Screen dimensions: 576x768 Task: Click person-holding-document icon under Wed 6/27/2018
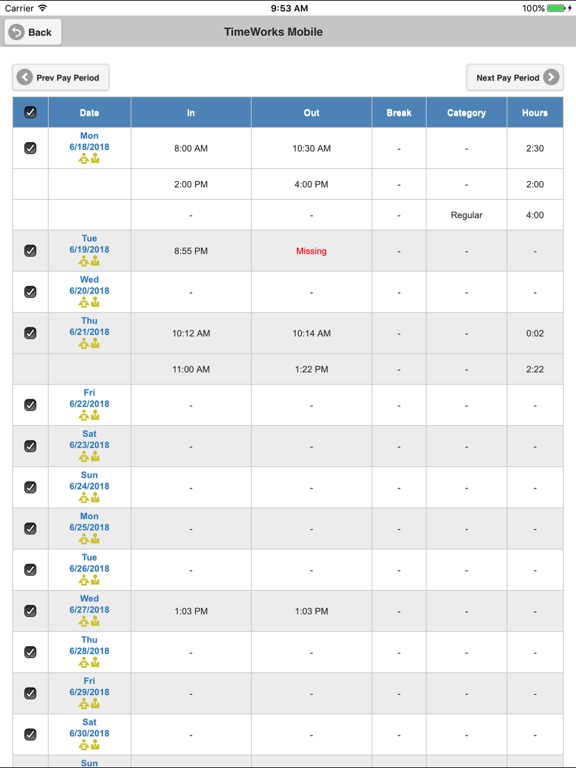84,621
